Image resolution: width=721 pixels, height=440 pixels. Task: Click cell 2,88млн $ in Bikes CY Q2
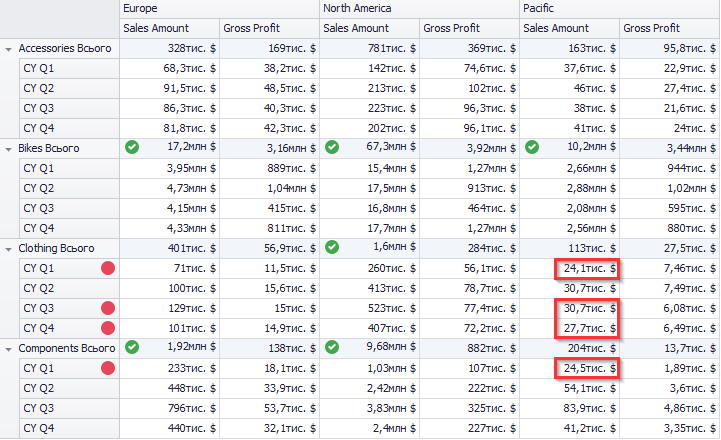pos(569,189)
